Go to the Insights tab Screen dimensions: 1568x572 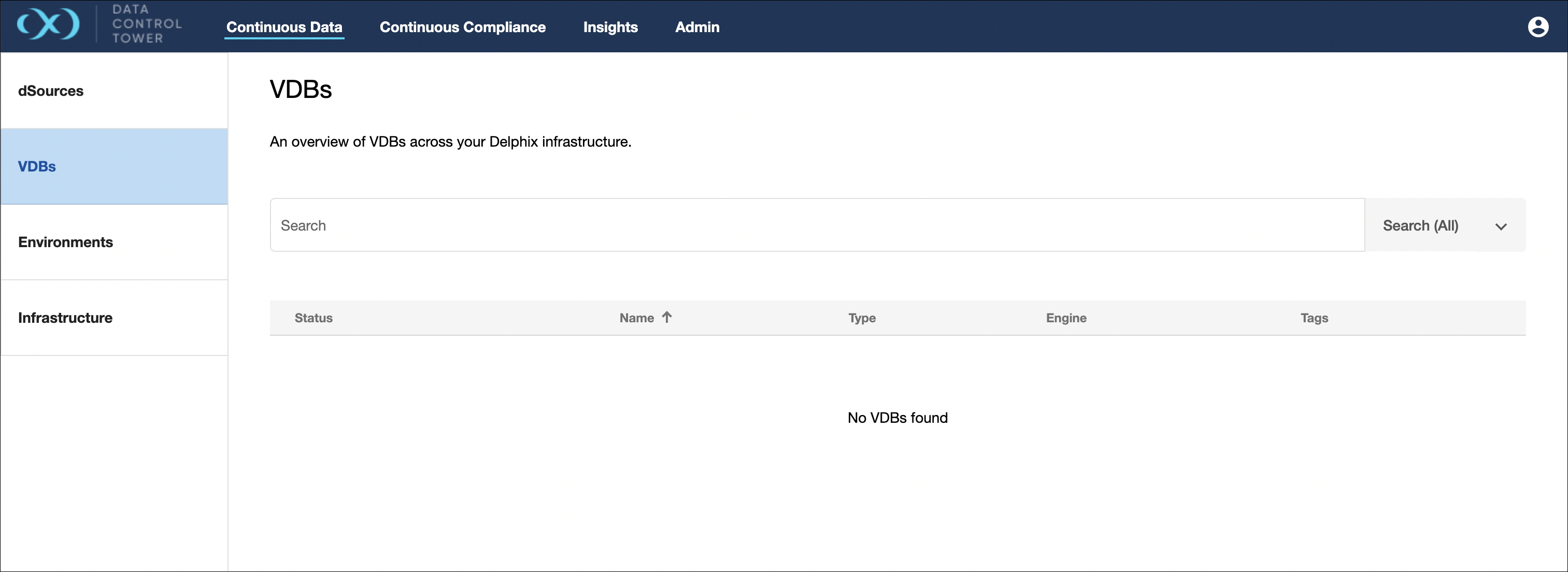(x=610, y=27)
